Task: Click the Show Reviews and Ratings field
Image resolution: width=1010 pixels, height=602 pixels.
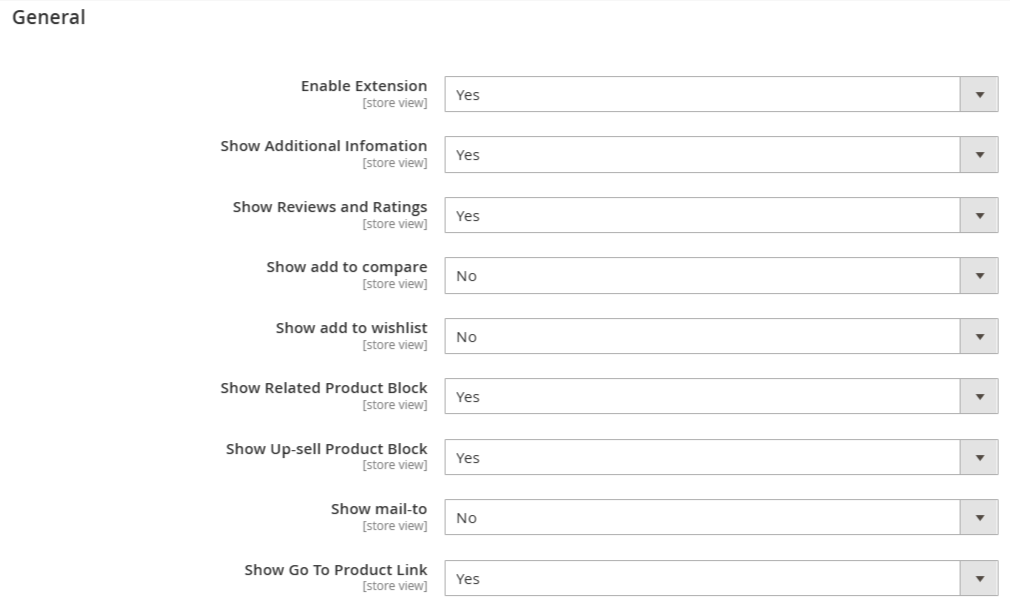Action: pyautogui.click(x=721, y=215)
